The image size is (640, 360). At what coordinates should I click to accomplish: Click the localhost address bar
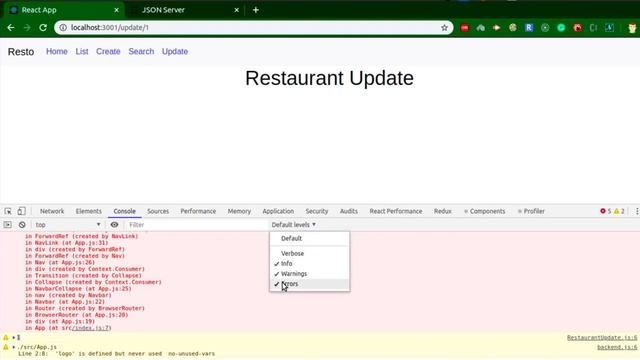253,28
